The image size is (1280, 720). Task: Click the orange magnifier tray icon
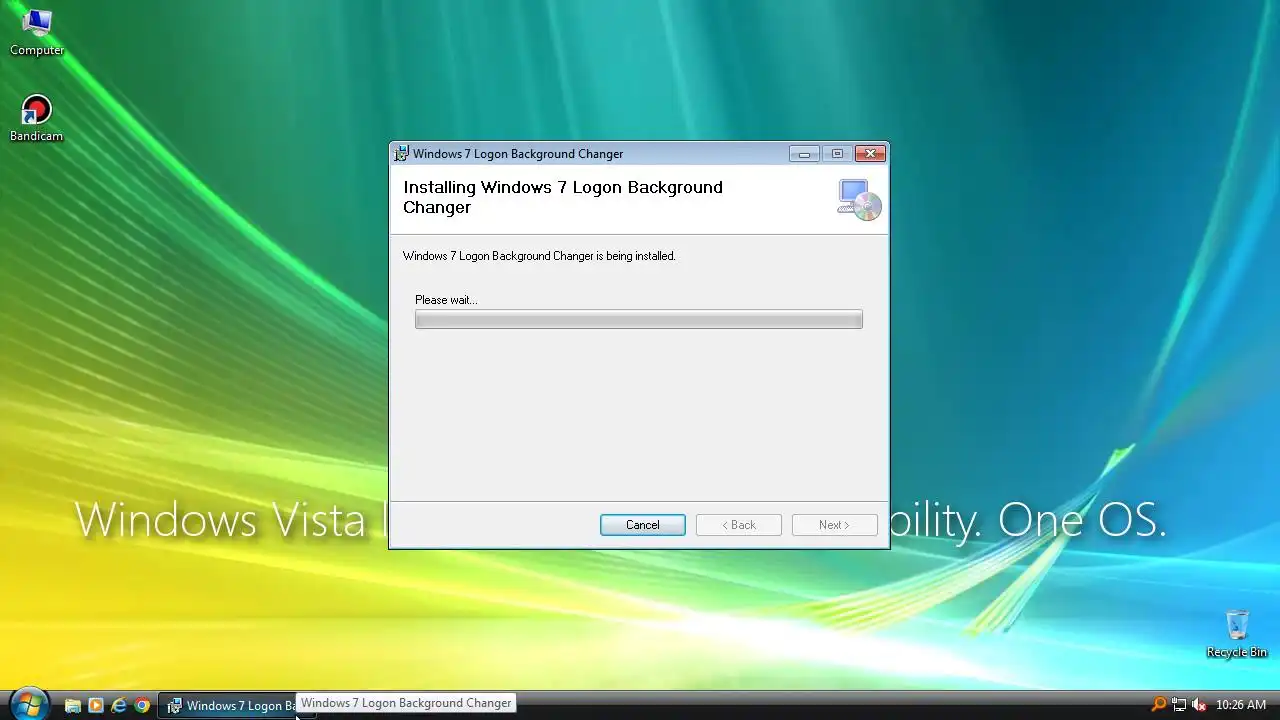click(x=1159, y=705)
